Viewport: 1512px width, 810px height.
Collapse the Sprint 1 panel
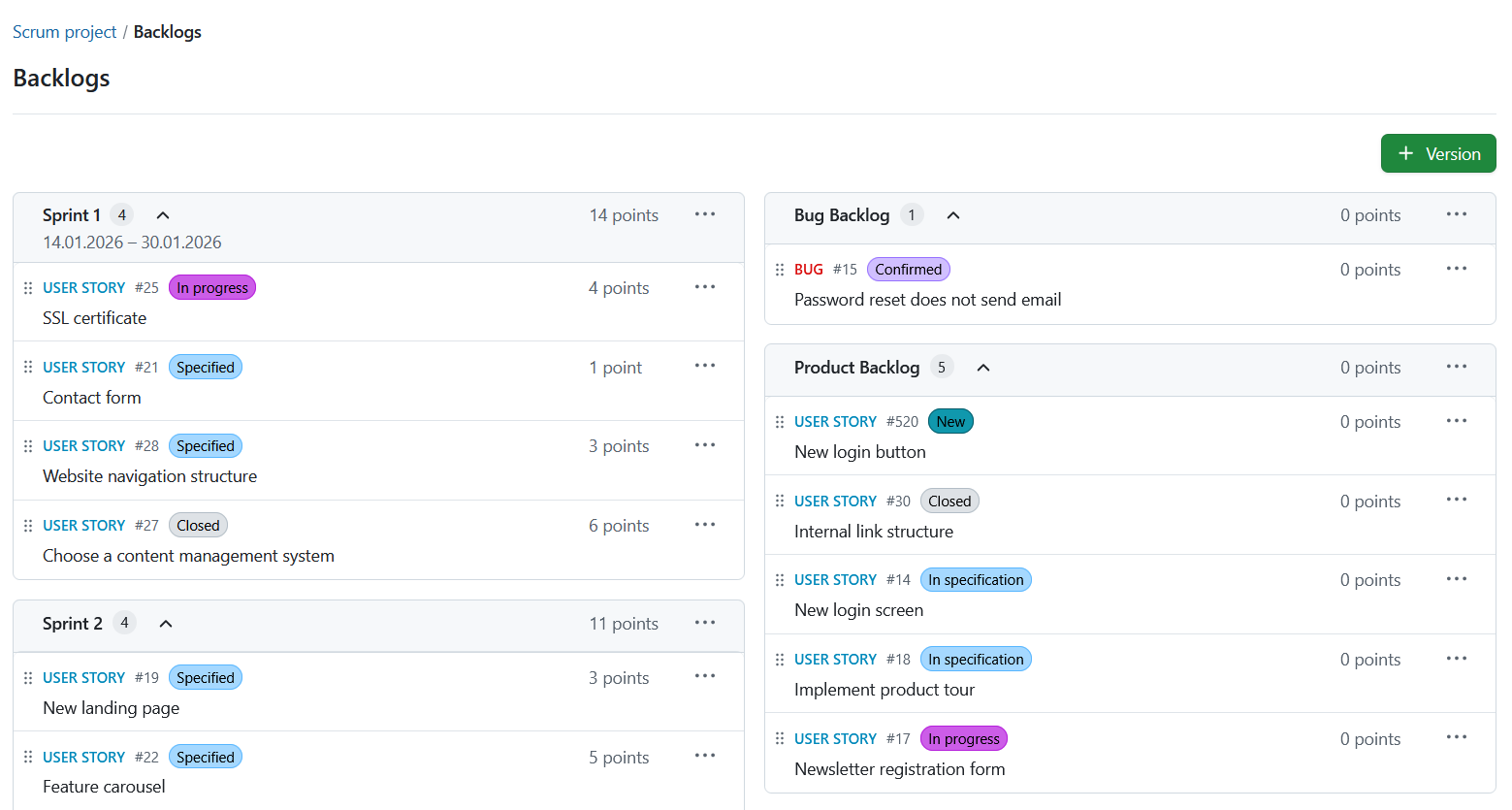(x=162, y=214)
